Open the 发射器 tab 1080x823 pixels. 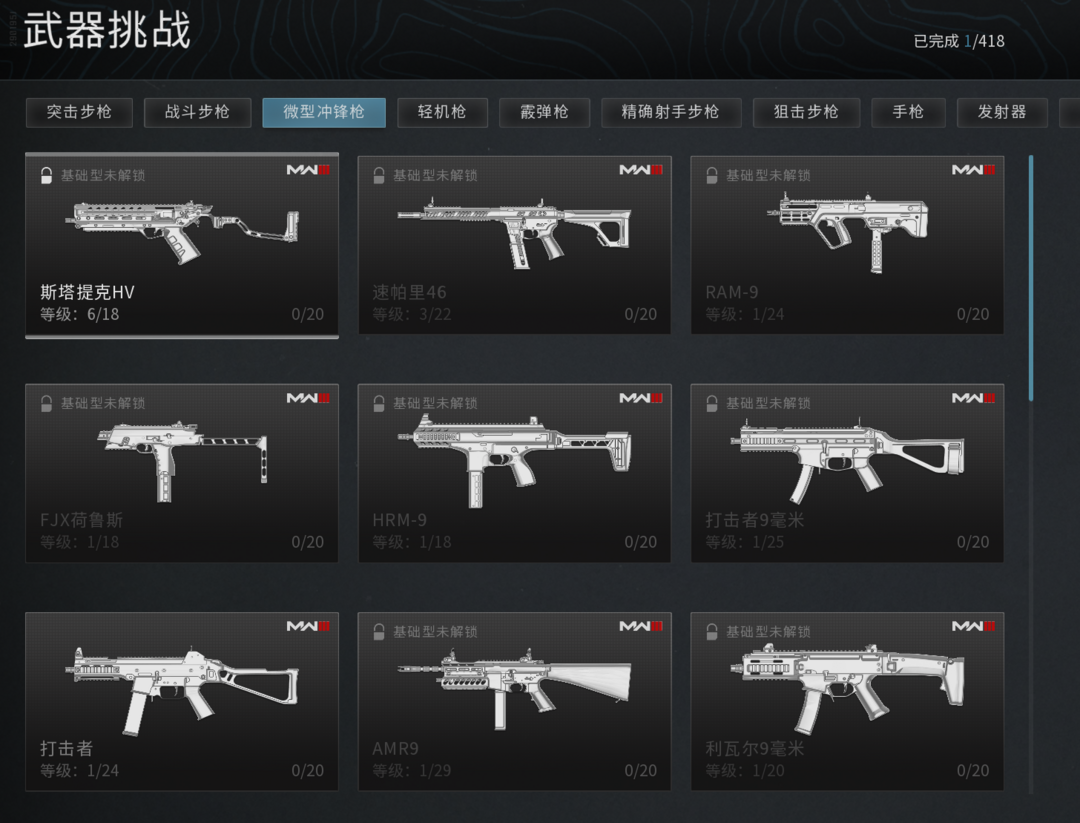[x=1002, y=112]
